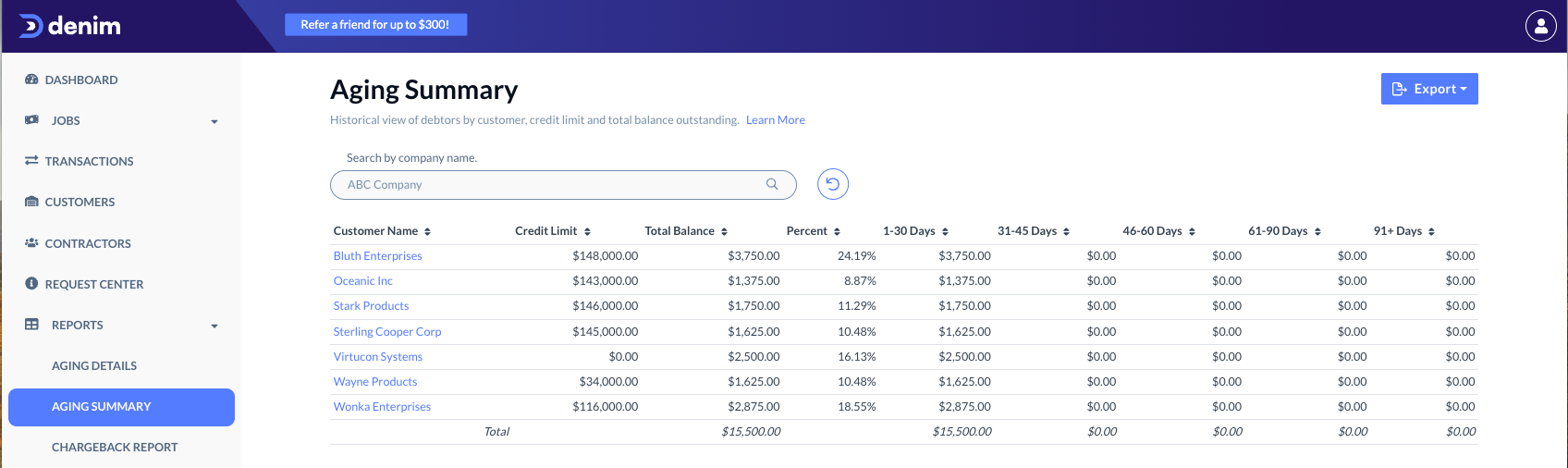Click the denim logo
Image resolution: width=1568 pixels, height=468 pixels.
pos(70,26)
